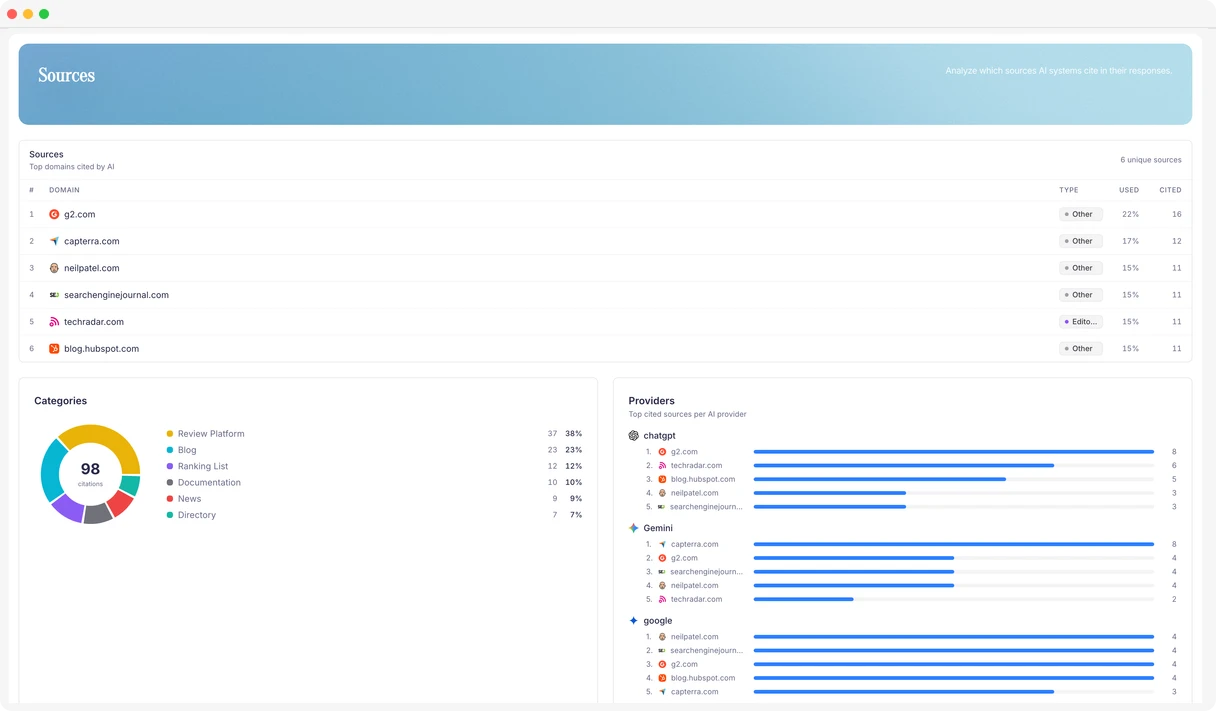Screen dimensions: 1216x711
Task: Click the g2.com favicon in Sources table
Action: point(54,215)
